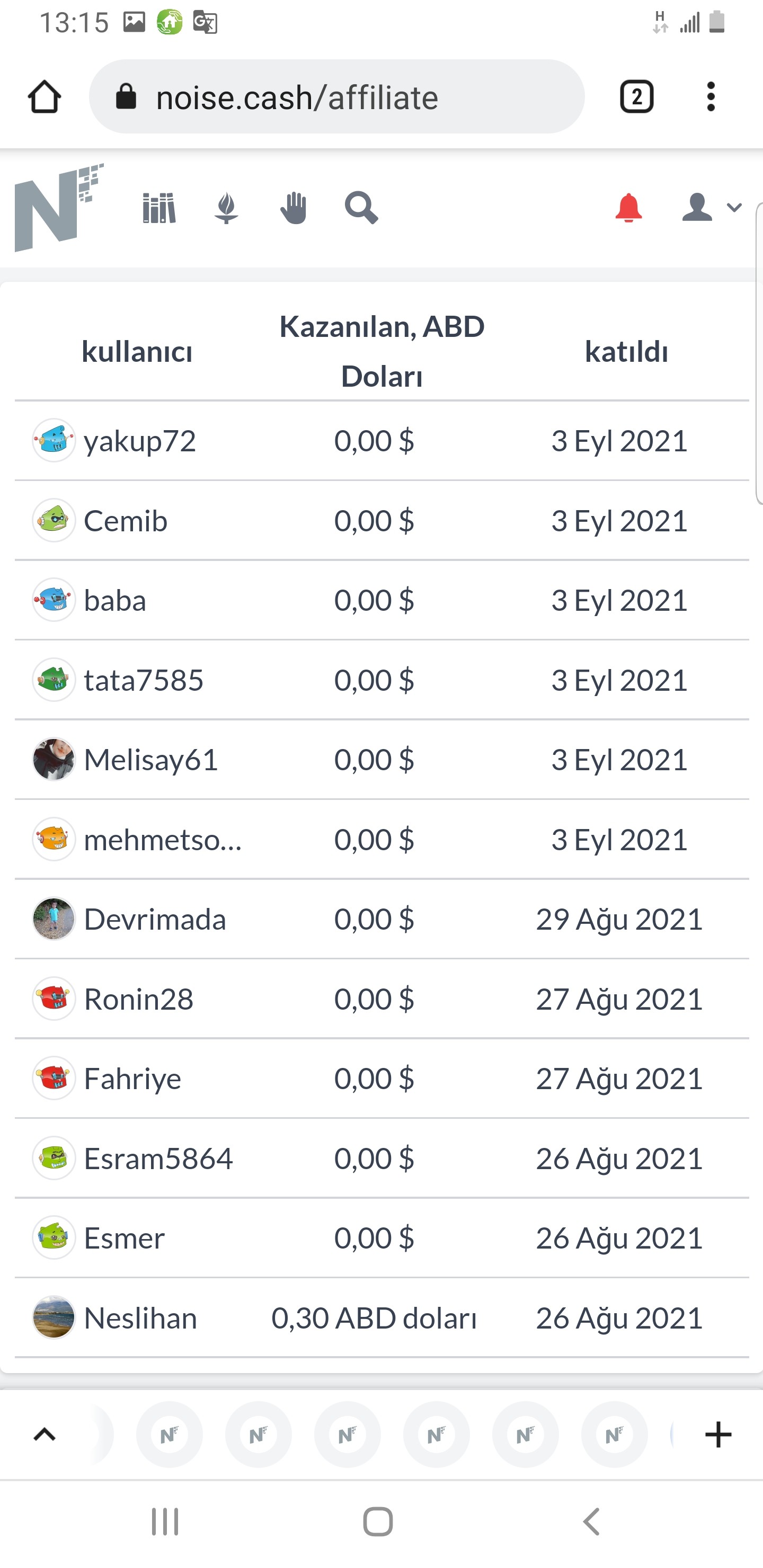
Task: Open the raised hand icon
Action: tap(294, 208)
